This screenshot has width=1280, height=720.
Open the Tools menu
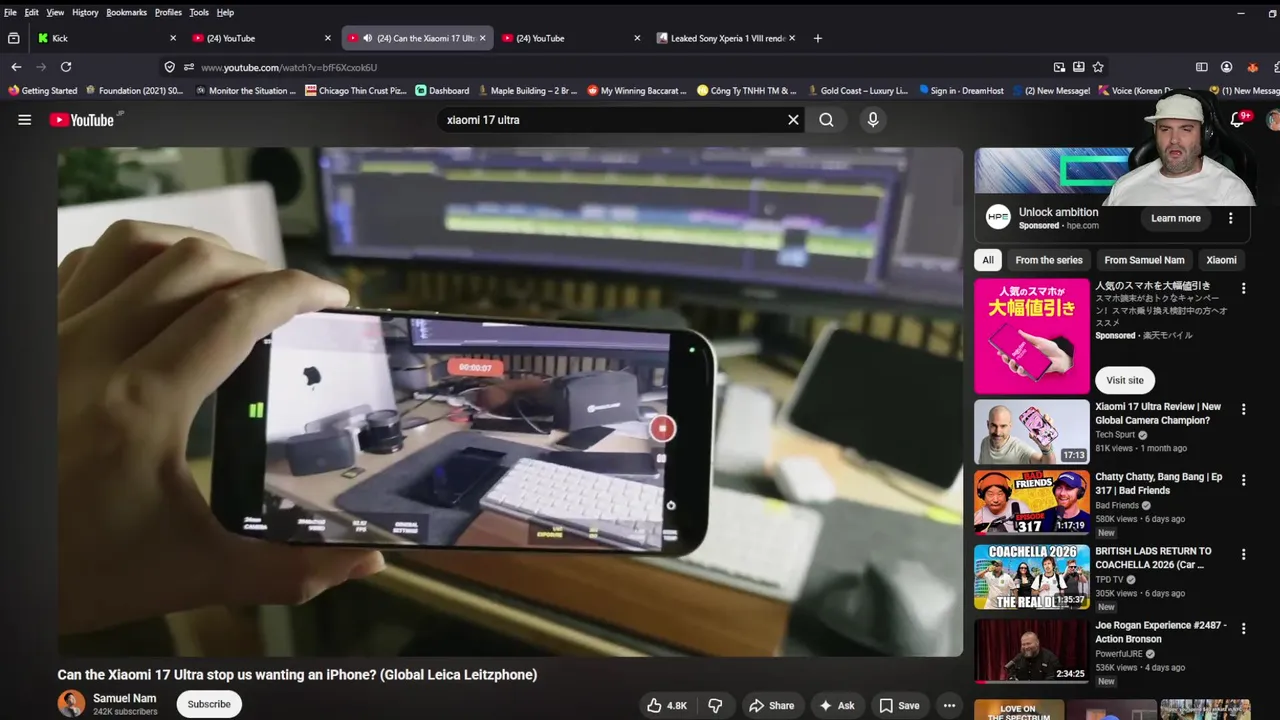199,12
